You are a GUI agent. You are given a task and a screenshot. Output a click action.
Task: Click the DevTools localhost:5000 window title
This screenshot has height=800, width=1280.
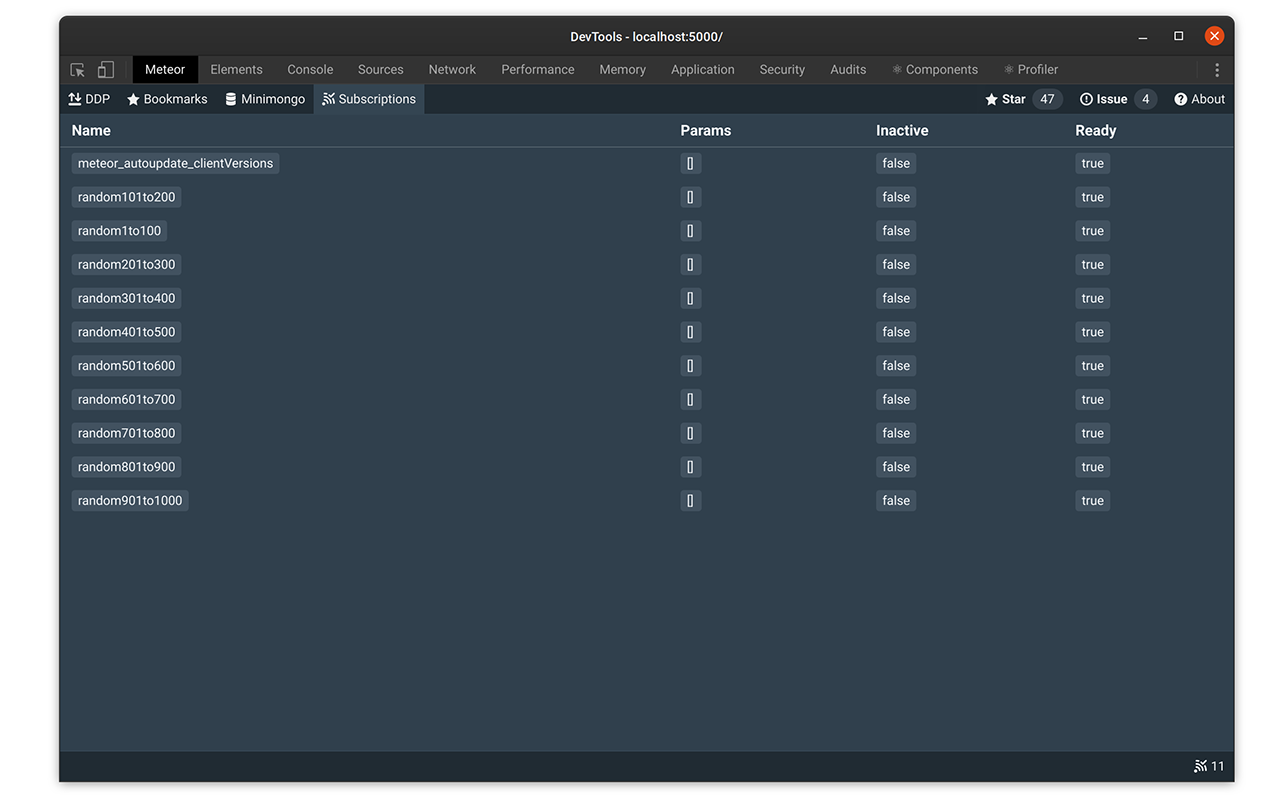click(646, 37)
